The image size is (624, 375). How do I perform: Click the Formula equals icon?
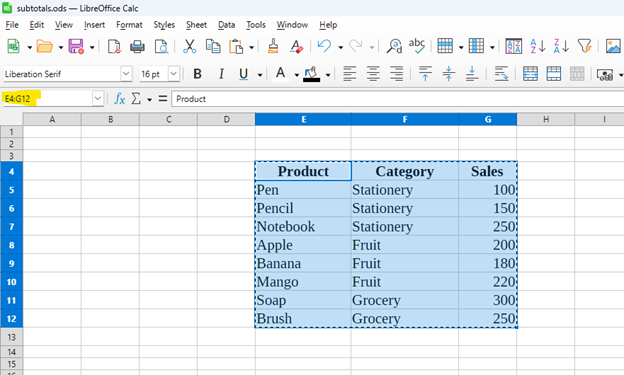pyautogui.click(x=163, y=98)
